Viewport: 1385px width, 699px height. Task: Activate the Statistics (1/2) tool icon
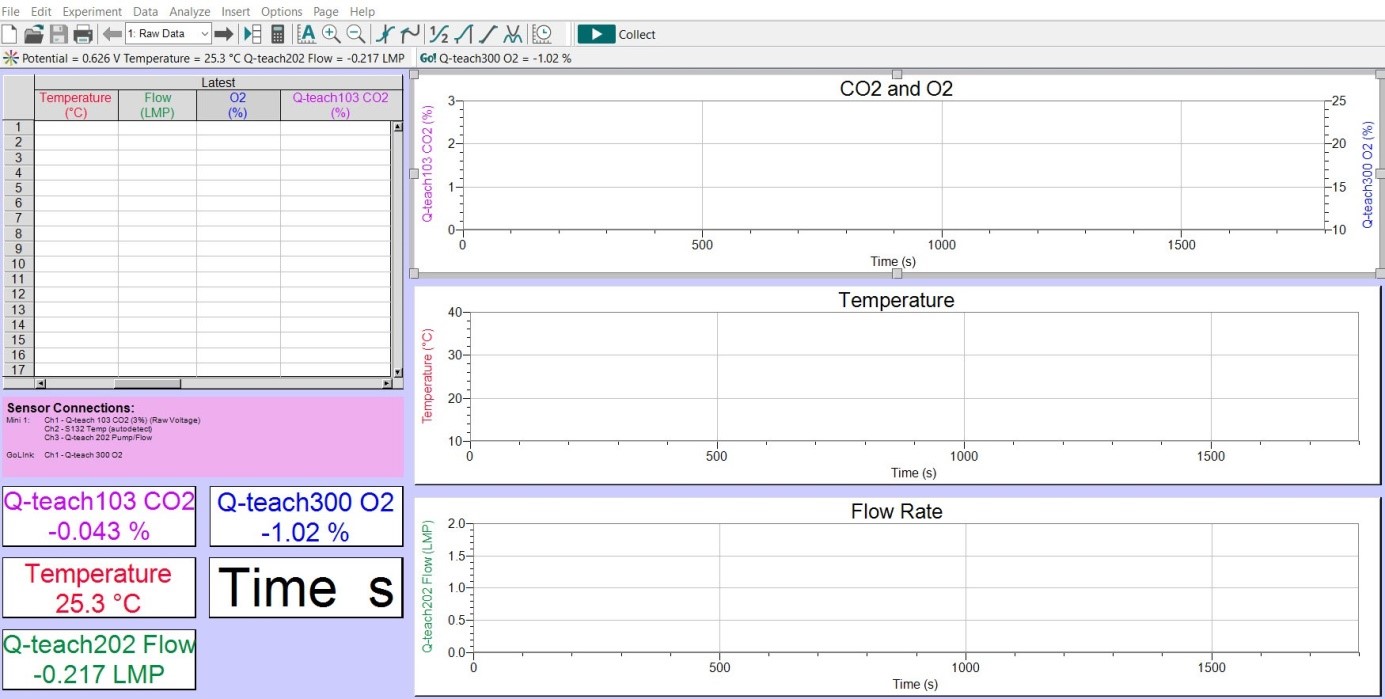438,34
